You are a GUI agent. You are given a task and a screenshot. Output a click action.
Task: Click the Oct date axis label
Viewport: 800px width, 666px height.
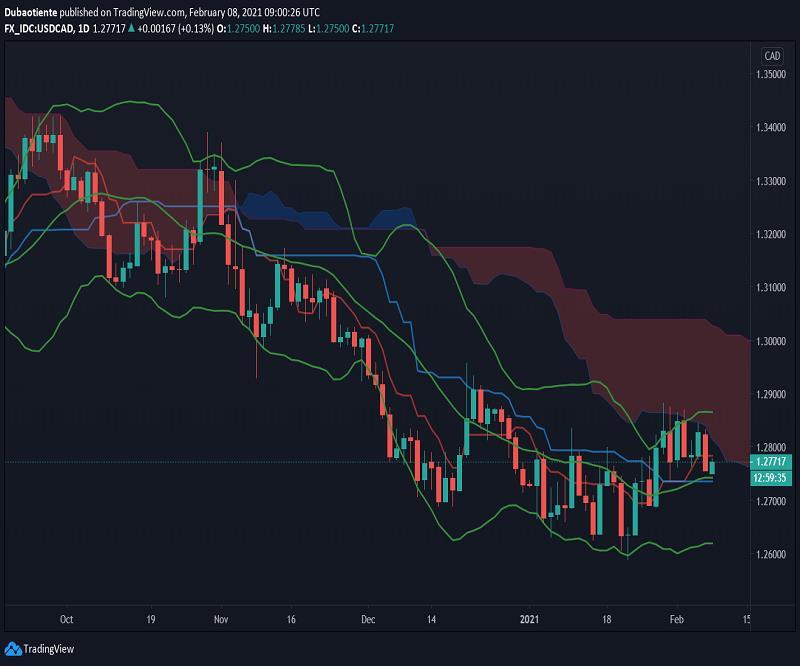click(x=66, y=619)
